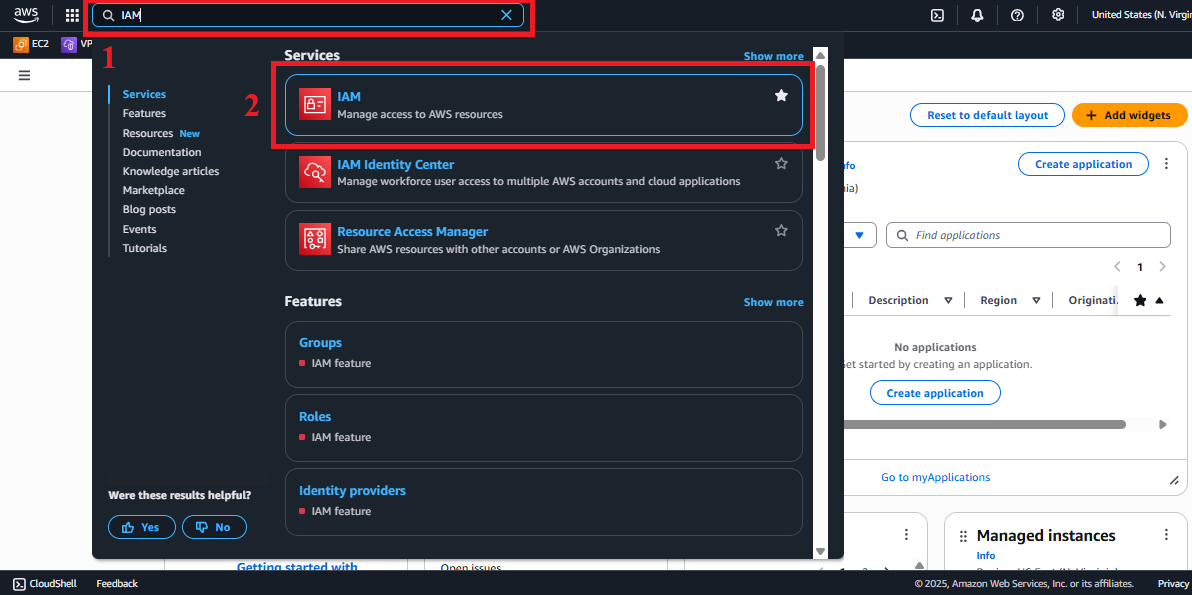Show more Services results

pos(773,56)
